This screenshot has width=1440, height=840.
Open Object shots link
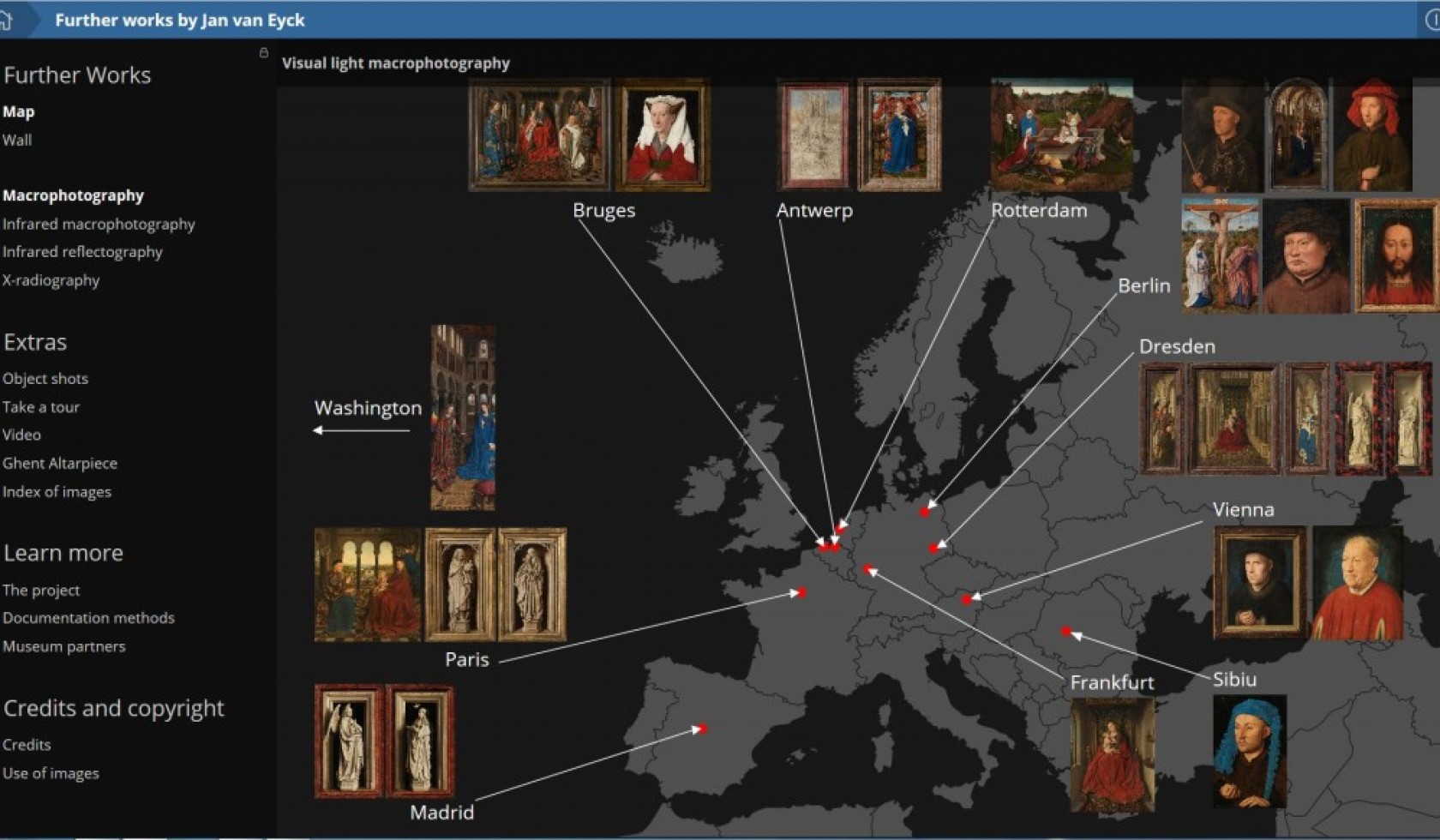click(x=45, y=378)
